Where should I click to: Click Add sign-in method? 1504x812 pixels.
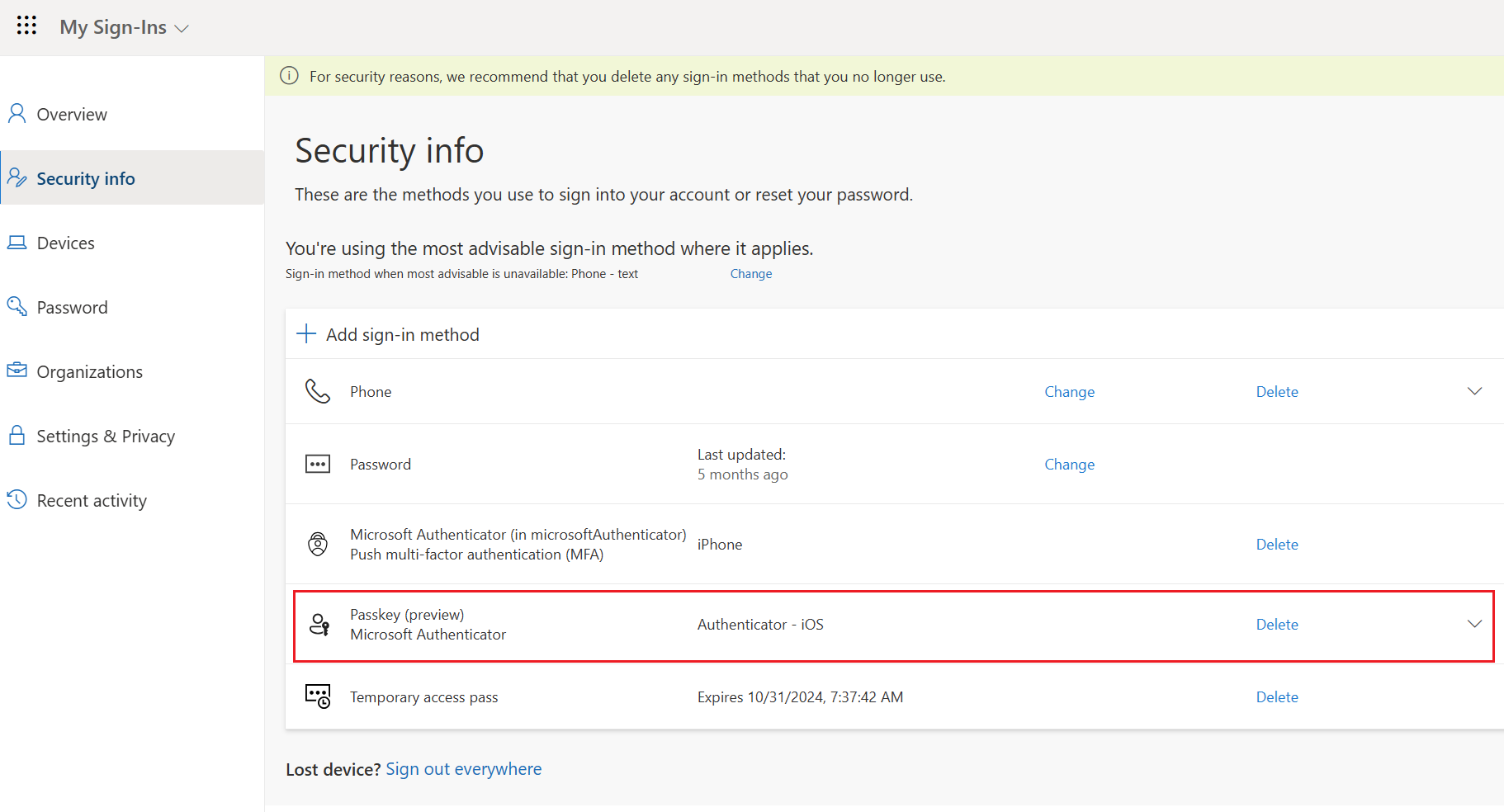click(388, 334)
